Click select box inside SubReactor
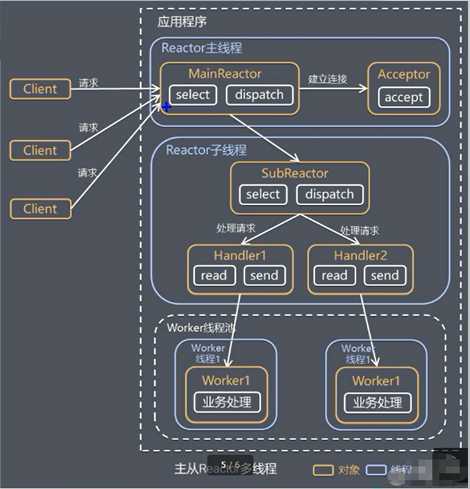The width and height of the screenshot is (470, 489). [263, 194]
